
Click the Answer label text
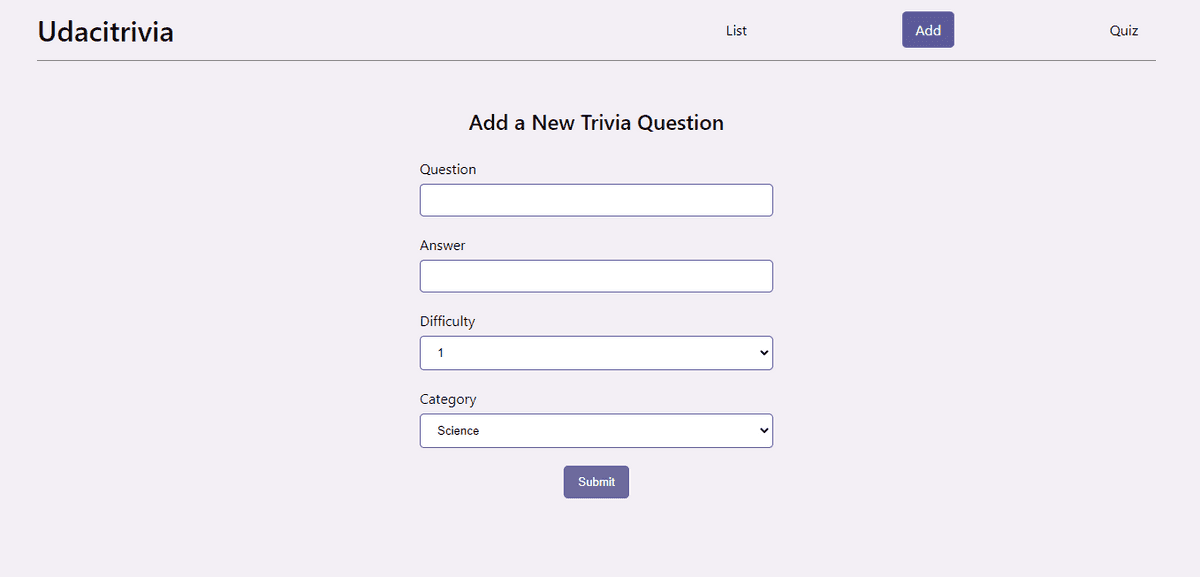tap(442, 245)
